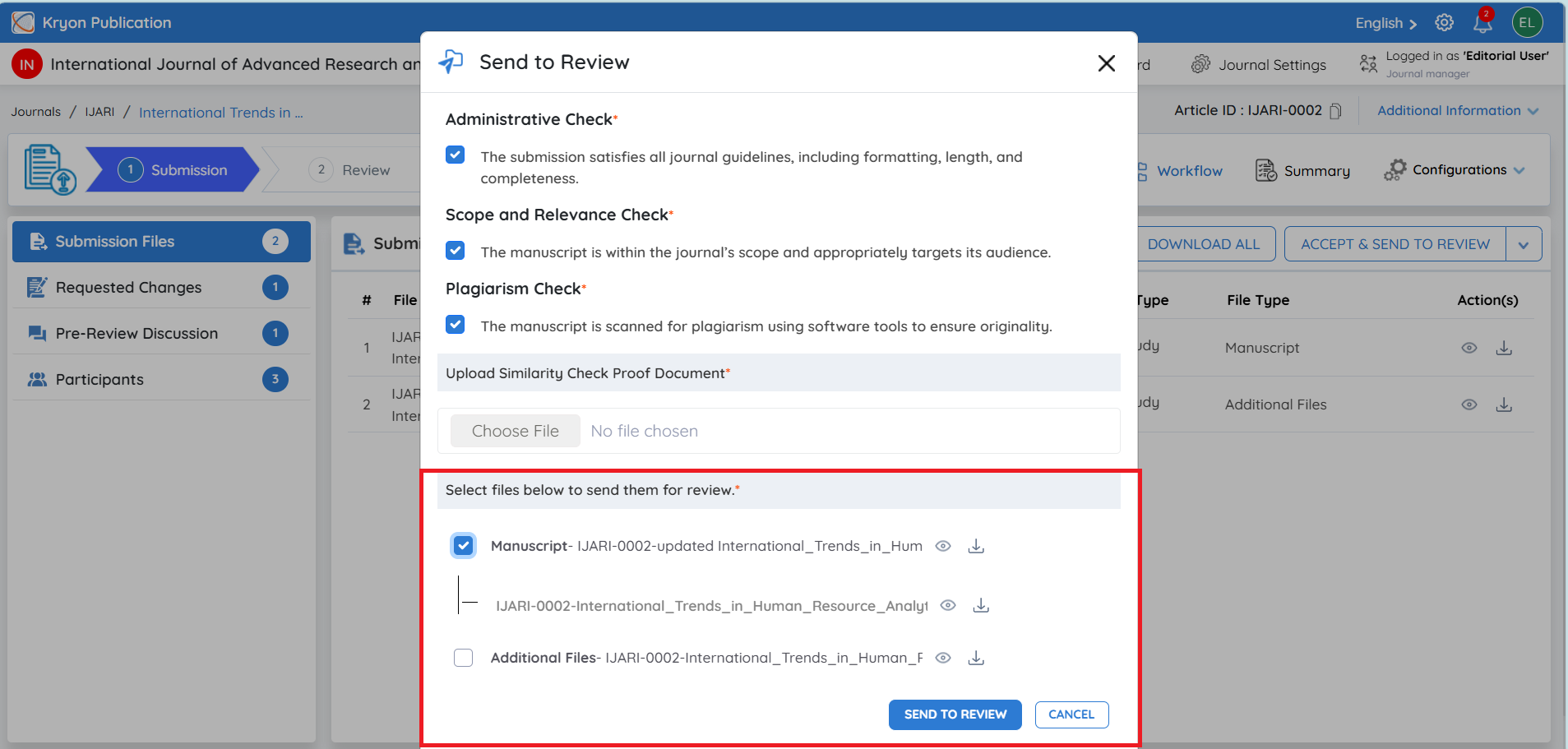Open the Summary view
Viewport: 1568px width, 749px height.
[x=1302, y=171]
